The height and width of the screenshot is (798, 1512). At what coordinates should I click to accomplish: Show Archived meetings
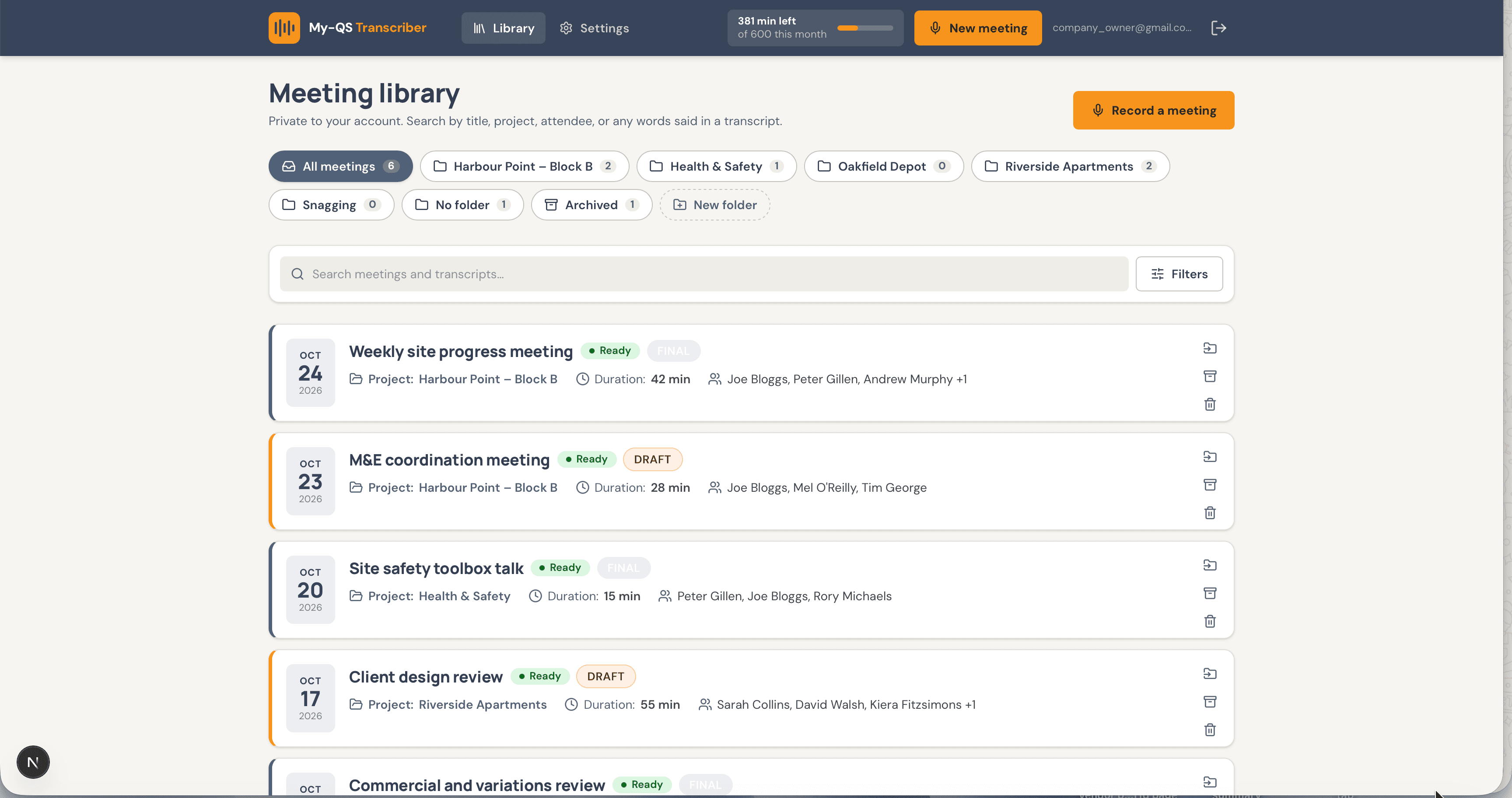(591, 205)
